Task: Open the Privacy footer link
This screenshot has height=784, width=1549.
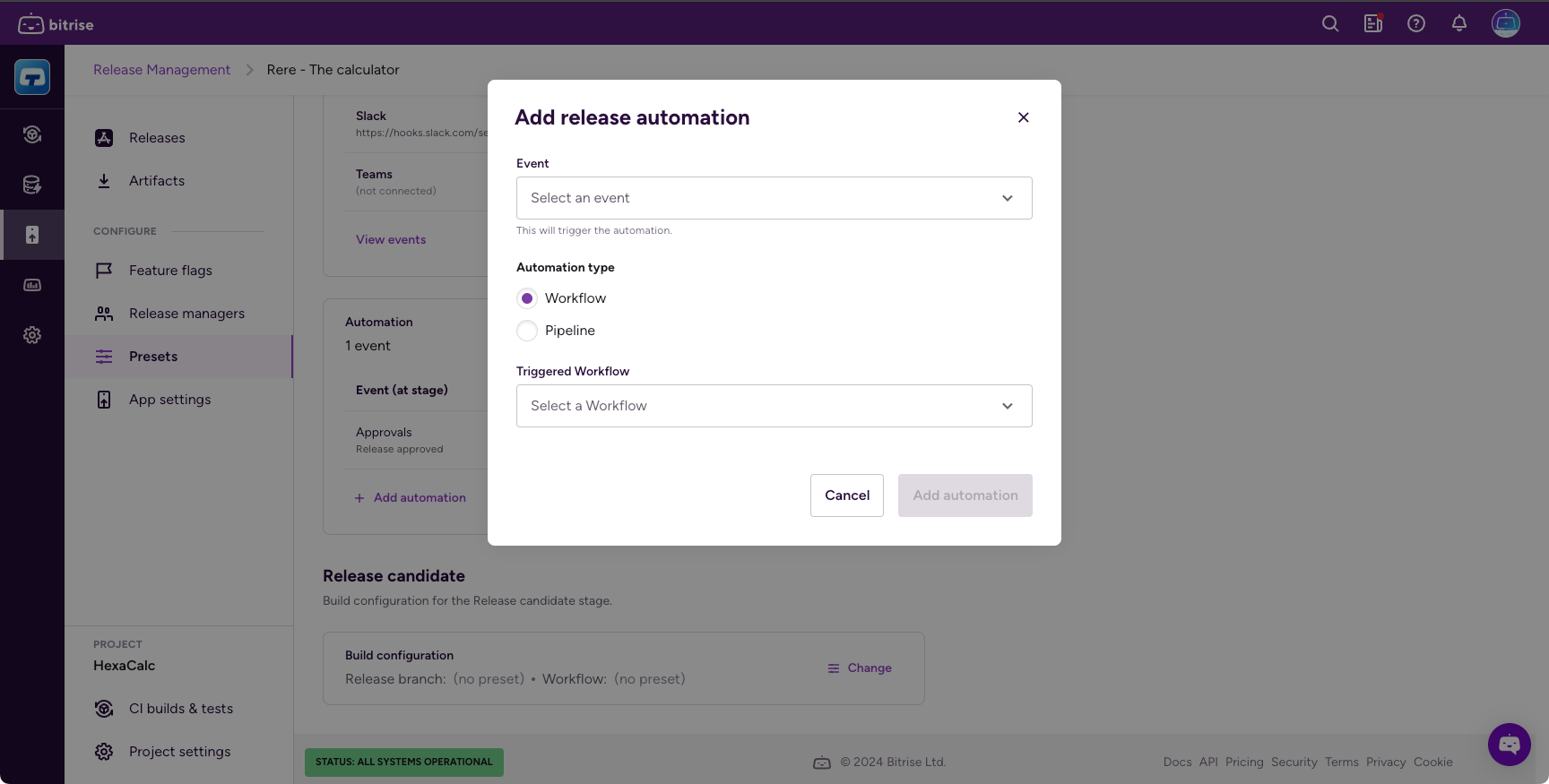Action: tap(1386, 762)
